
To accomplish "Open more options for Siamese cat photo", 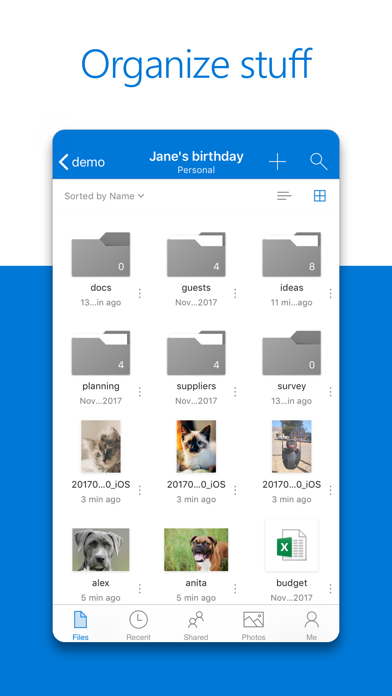I will [x=235, y=490].
